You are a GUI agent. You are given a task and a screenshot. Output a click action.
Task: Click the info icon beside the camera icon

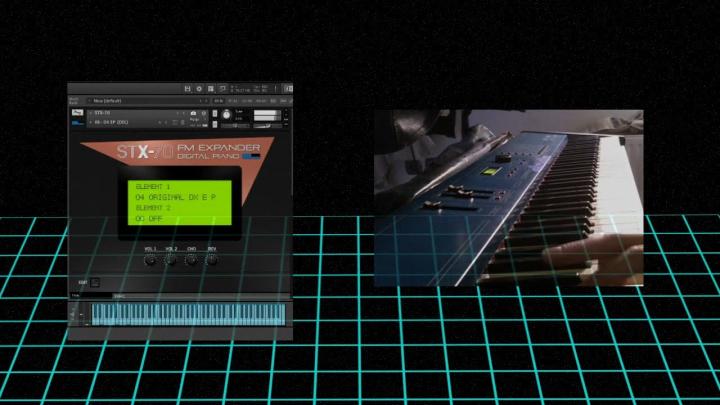204,113
